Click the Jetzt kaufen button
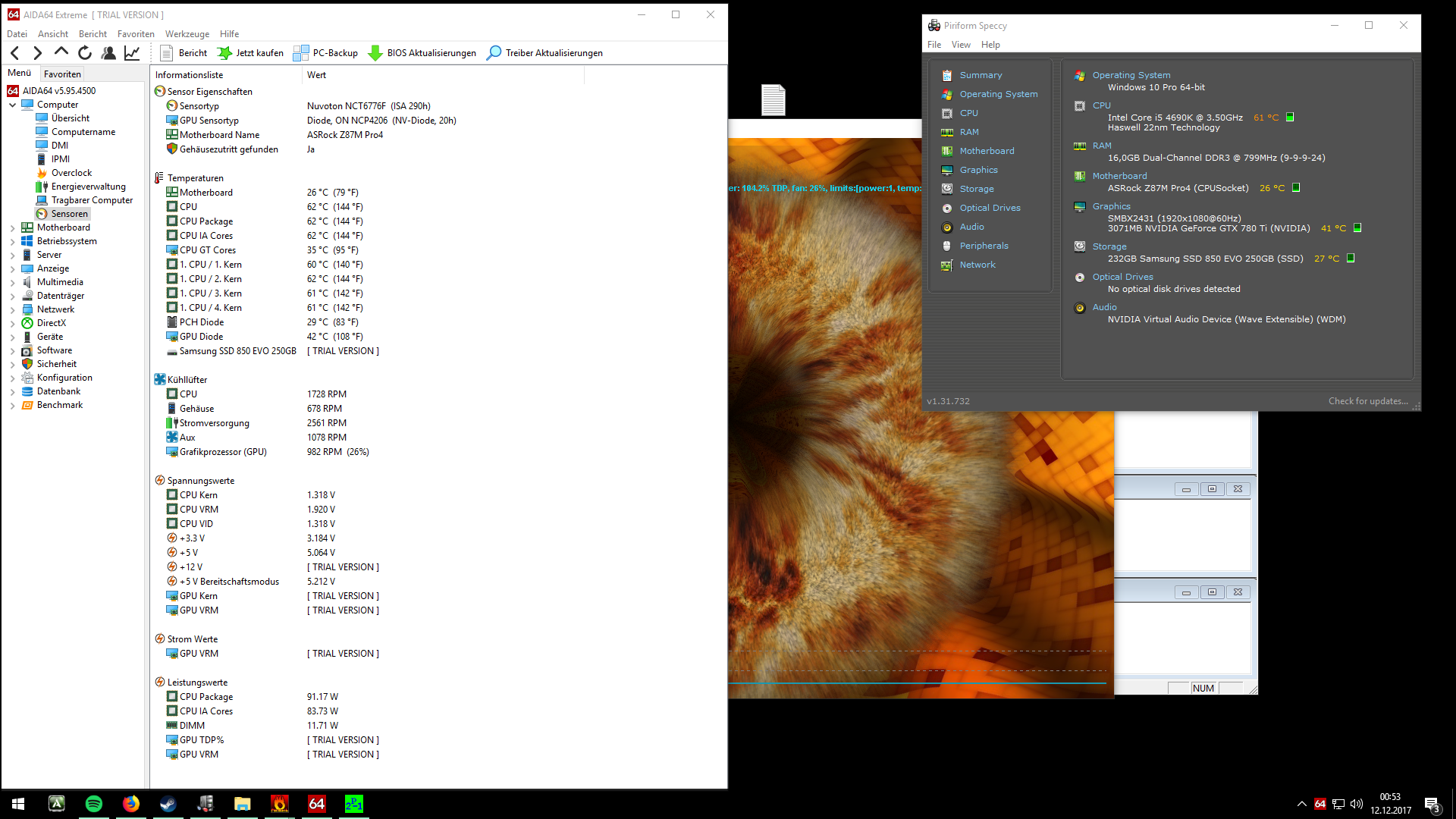 pyautogui.click(x=251, y=53)
